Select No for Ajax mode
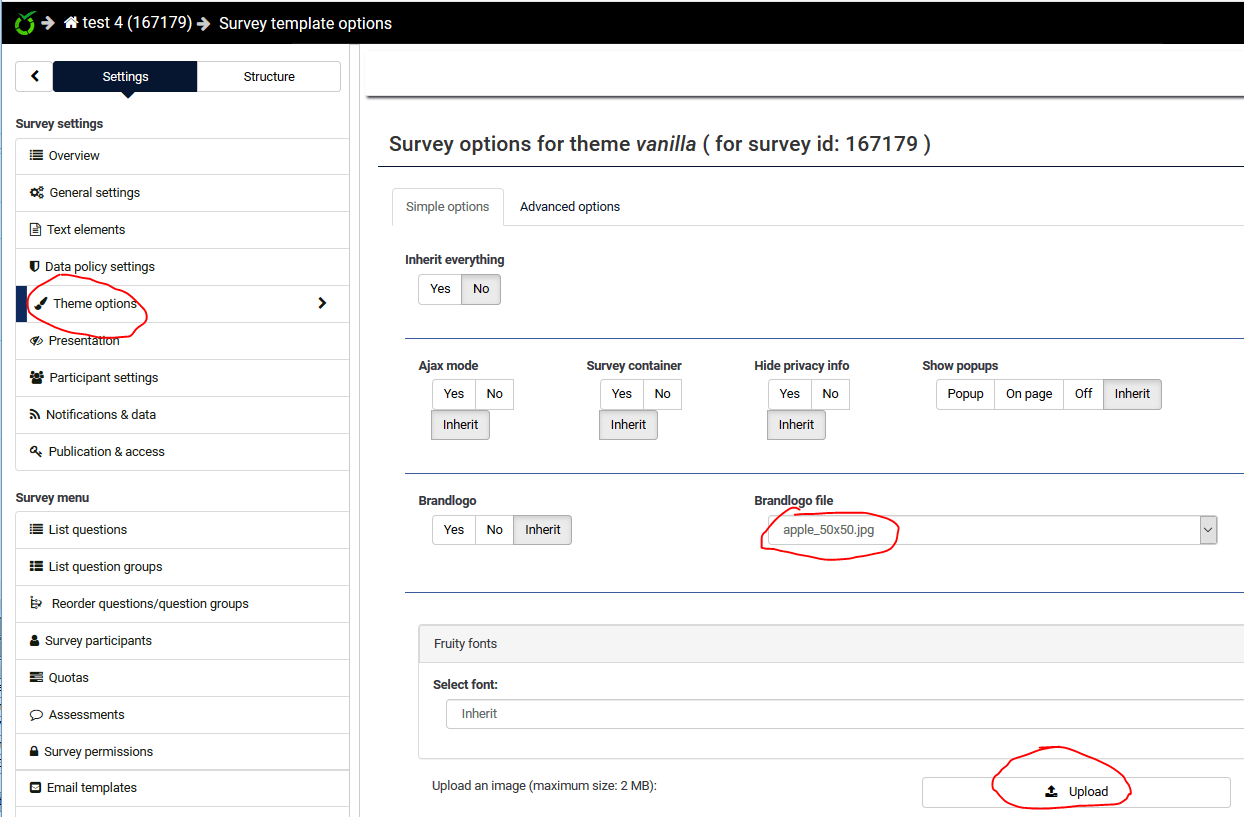 click(x=494, y=394)
